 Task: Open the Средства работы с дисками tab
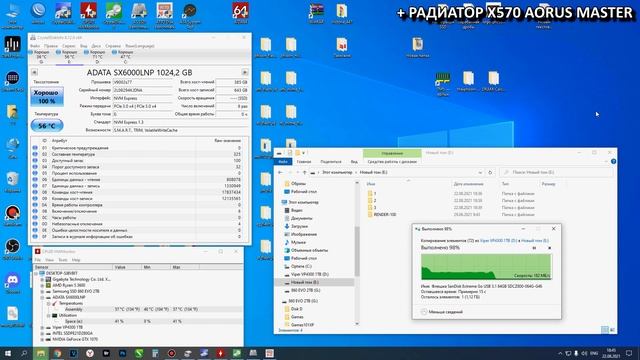(x=392, y=162)
